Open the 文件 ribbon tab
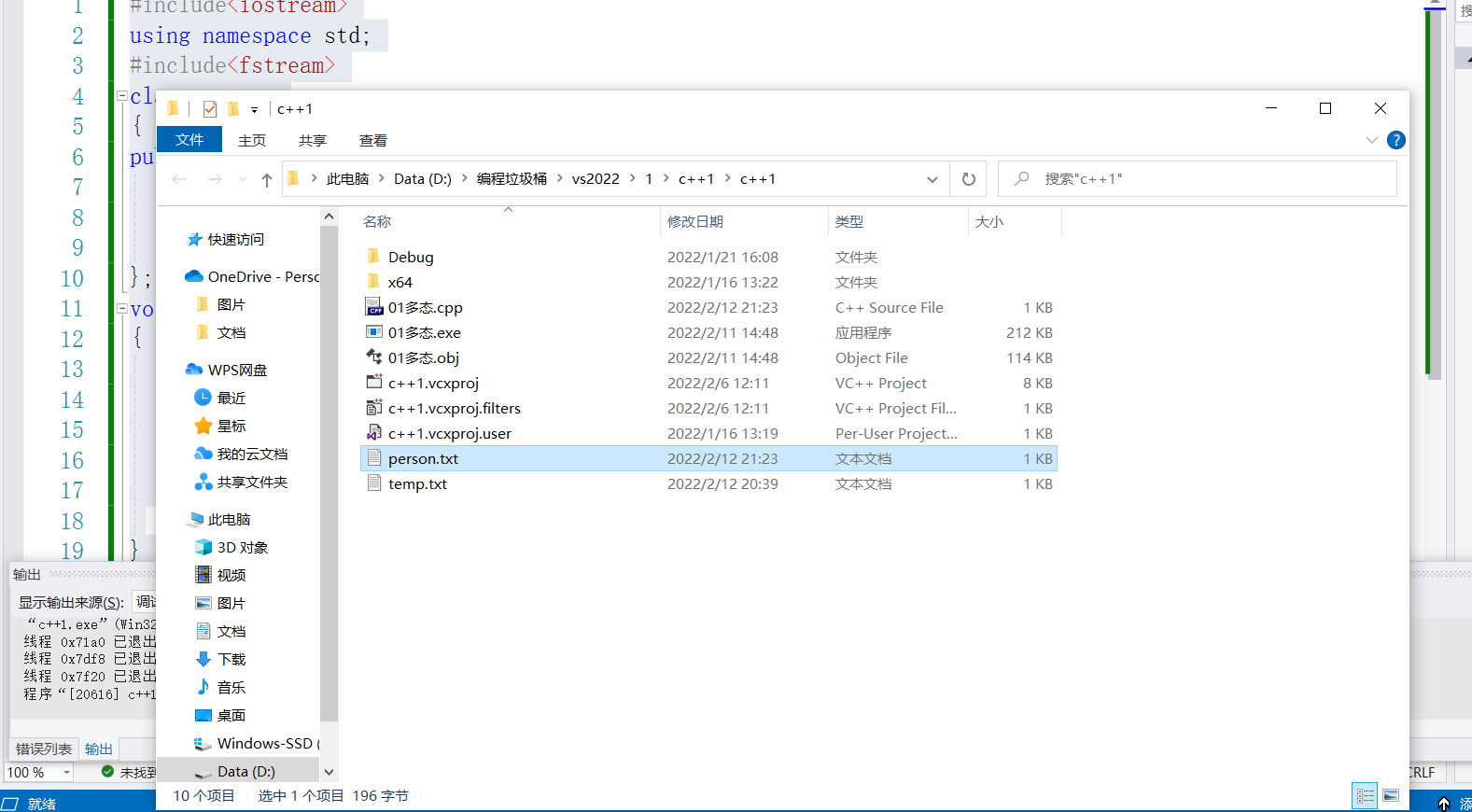 [x=189, y=140]
